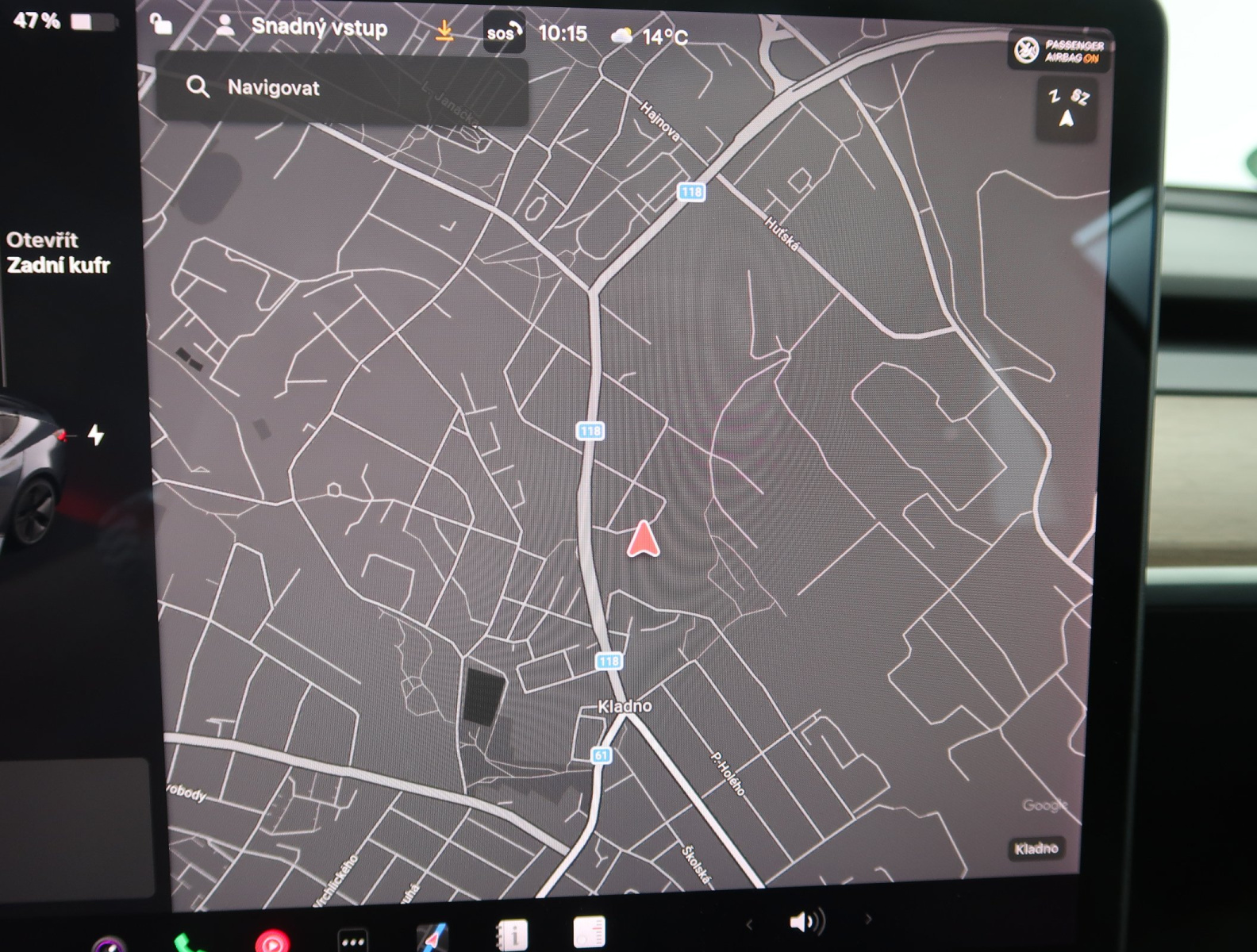Tap the Passenger Airbag ON indicator

point(1059,52)
